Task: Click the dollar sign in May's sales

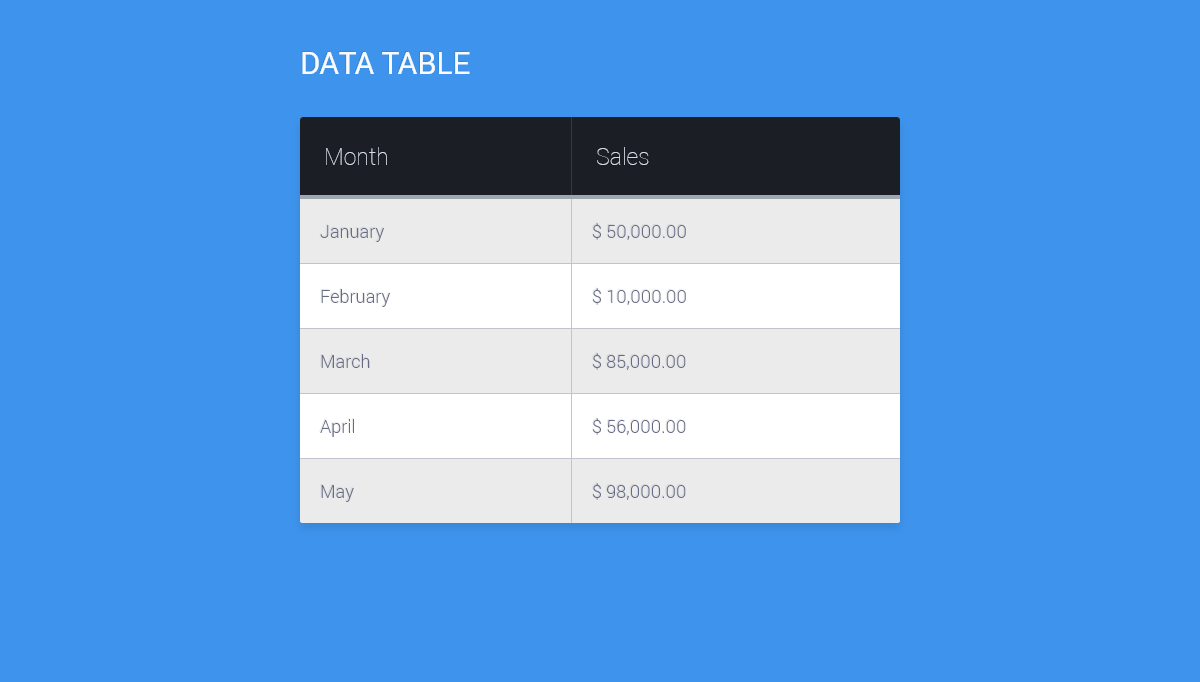Action: coord(597,492)
